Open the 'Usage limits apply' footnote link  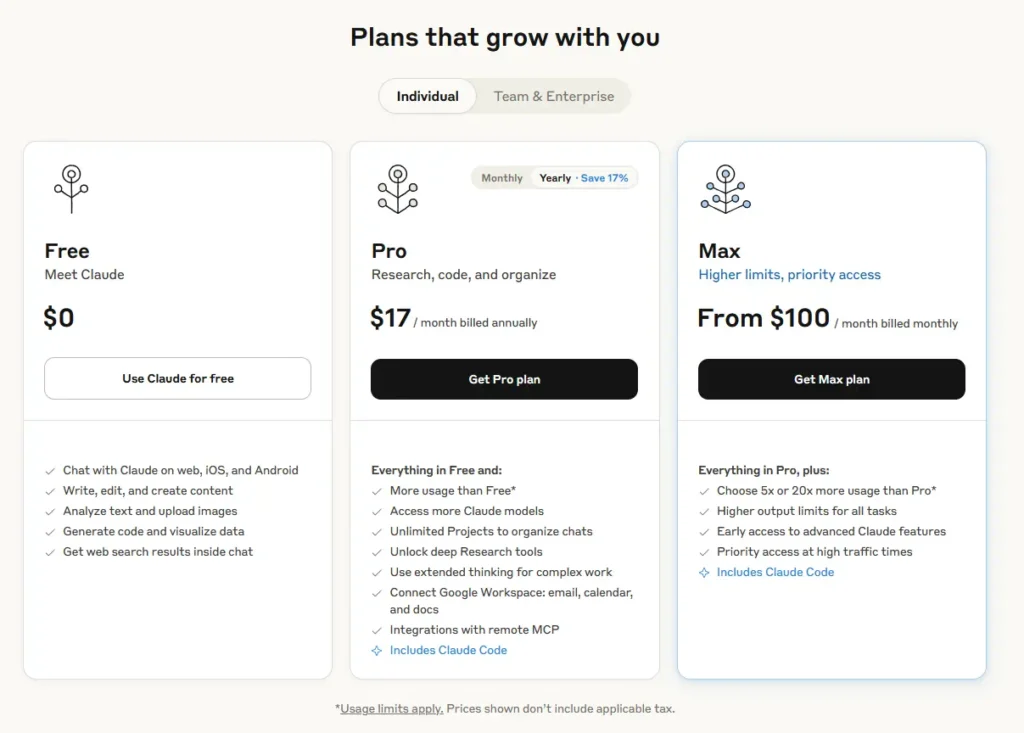pos(391,709)
